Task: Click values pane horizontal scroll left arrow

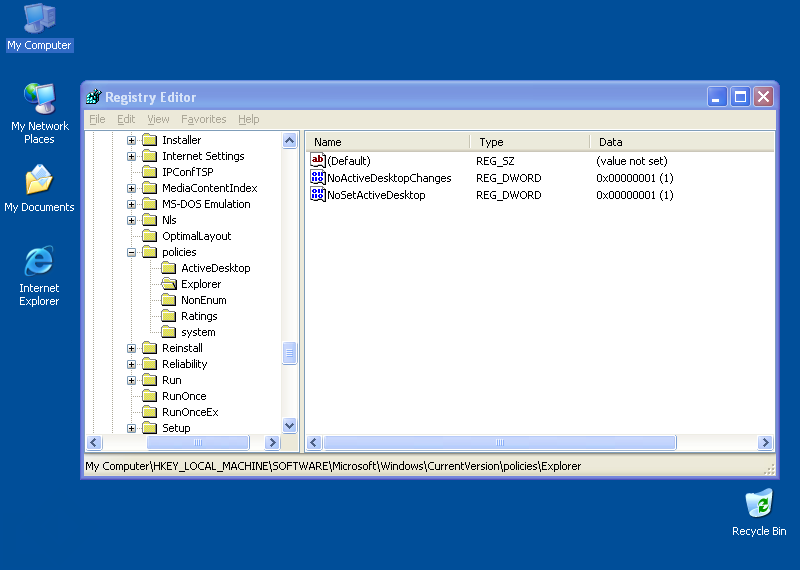Action: coord(314,442)
